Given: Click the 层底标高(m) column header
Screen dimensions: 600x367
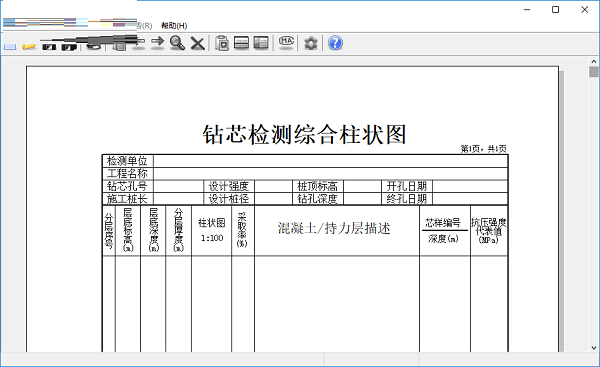Looking at the screenshot, I should click(128, 230).
